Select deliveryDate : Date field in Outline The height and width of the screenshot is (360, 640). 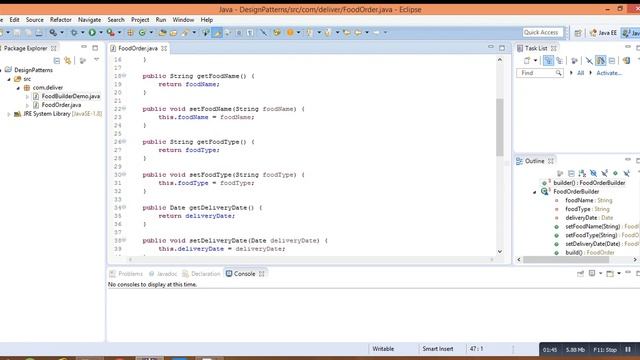pos(589,218)
